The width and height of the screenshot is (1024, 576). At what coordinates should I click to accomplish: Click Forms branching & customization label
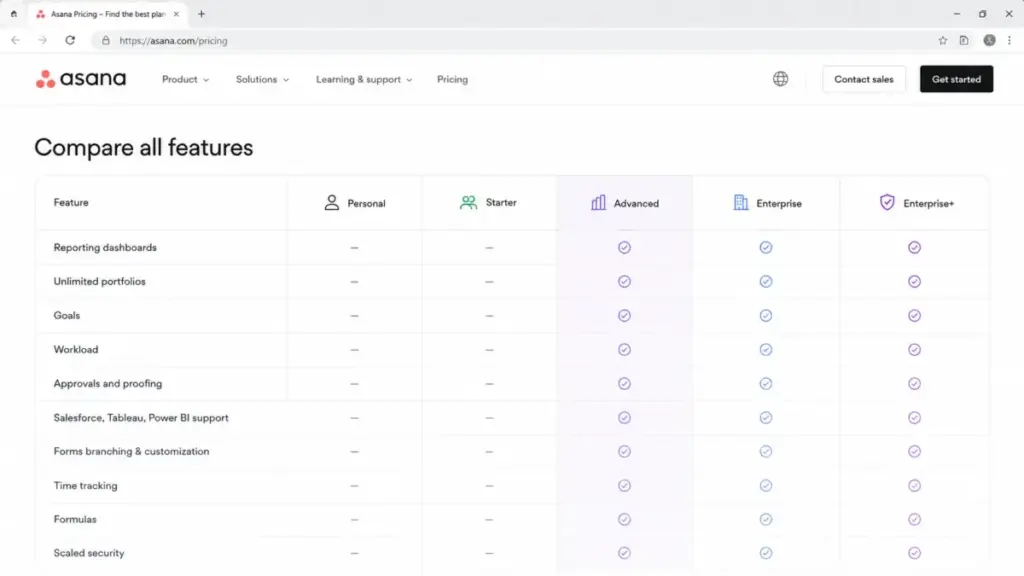coord(131,451)
